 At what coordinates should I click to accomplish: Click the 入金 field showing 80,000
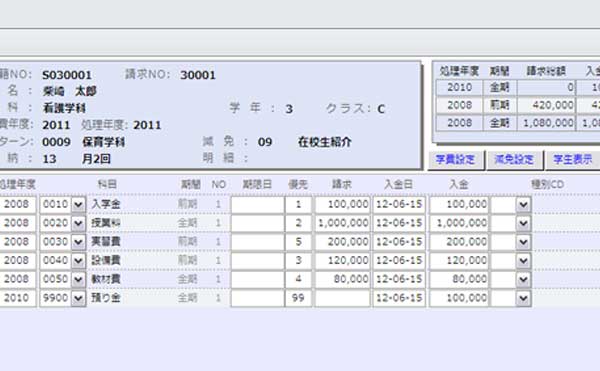[x=459, y=279]
